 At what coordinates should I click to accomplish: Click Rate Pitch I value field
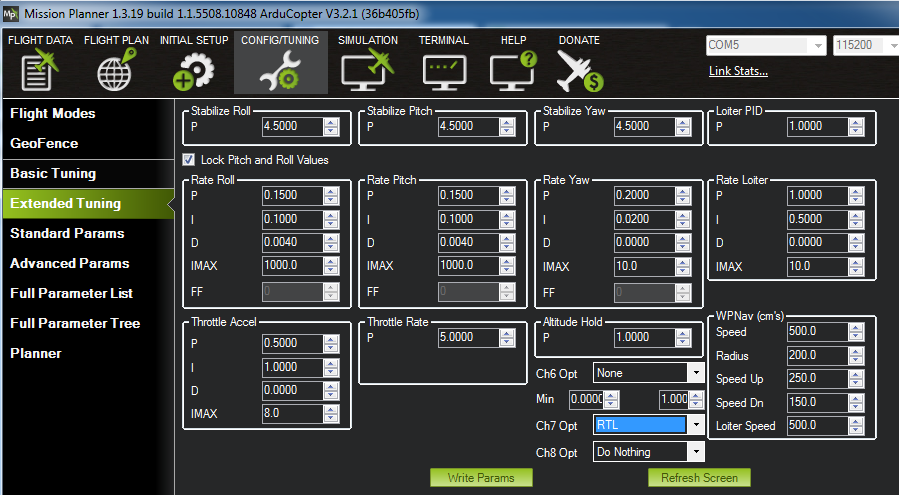[468, 219]
